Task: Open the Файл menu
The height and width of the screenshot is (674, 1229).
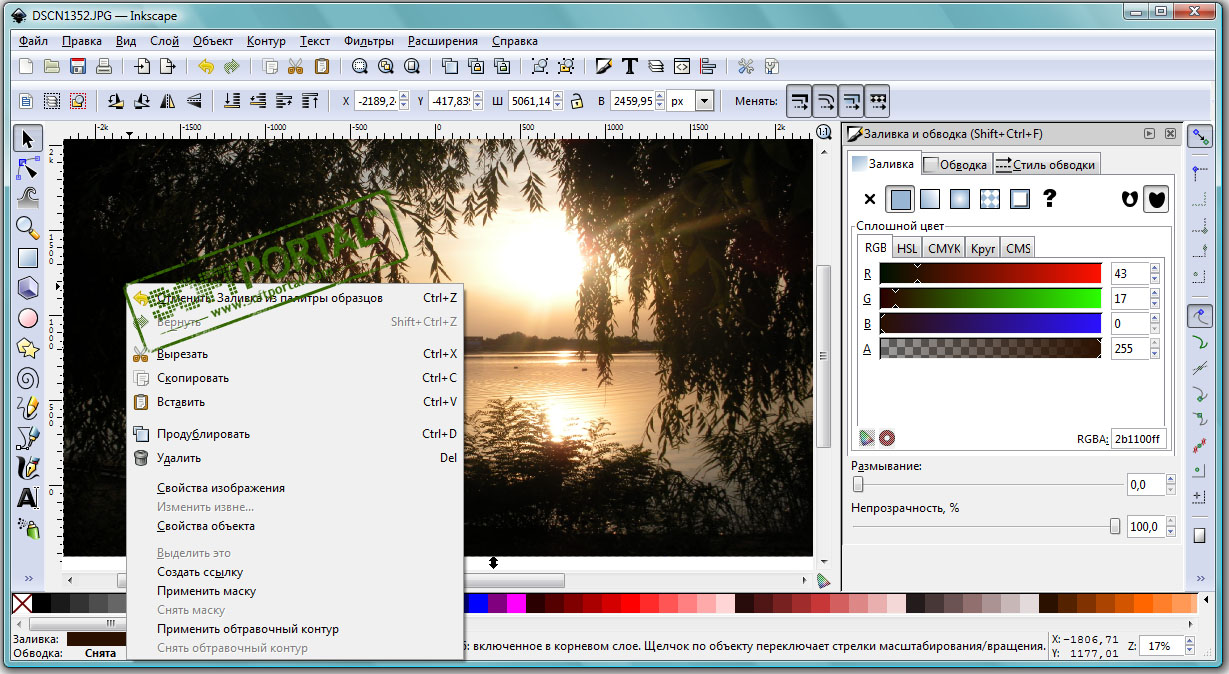Action: coord(32,41)
